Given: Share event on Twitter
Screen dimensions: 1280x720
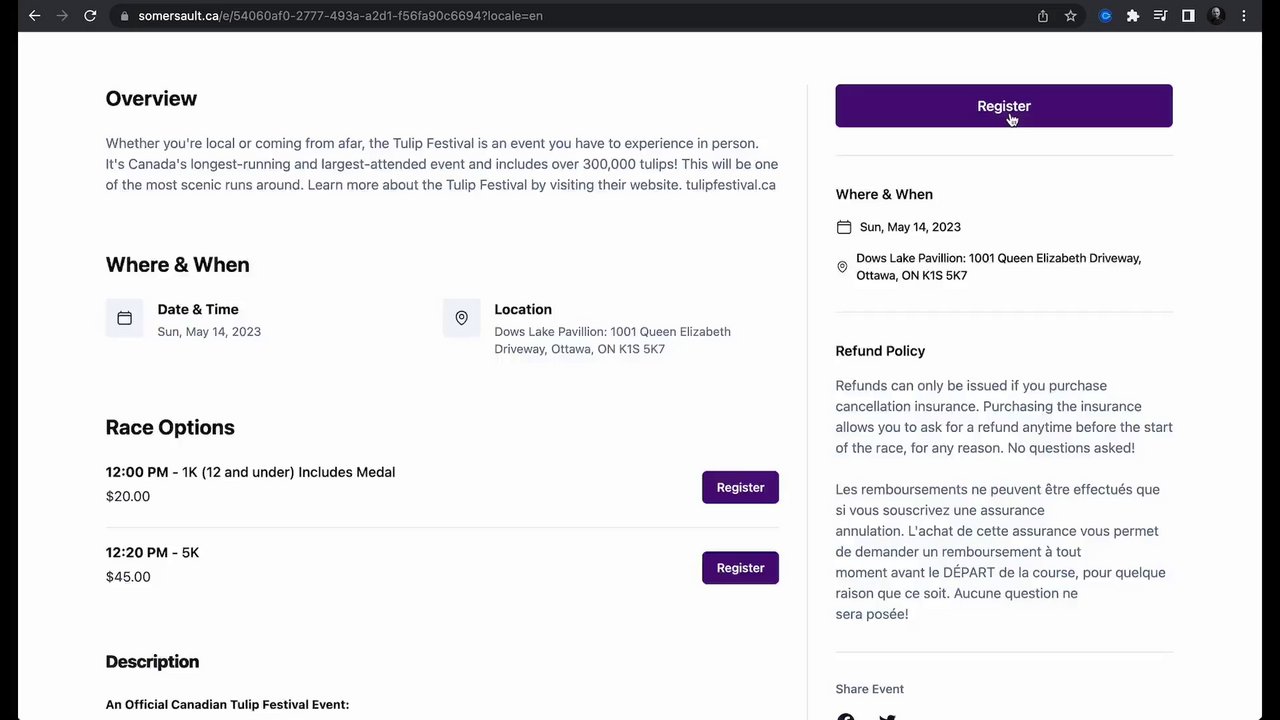Looking at the screenshot, I should tap(887, 716).
